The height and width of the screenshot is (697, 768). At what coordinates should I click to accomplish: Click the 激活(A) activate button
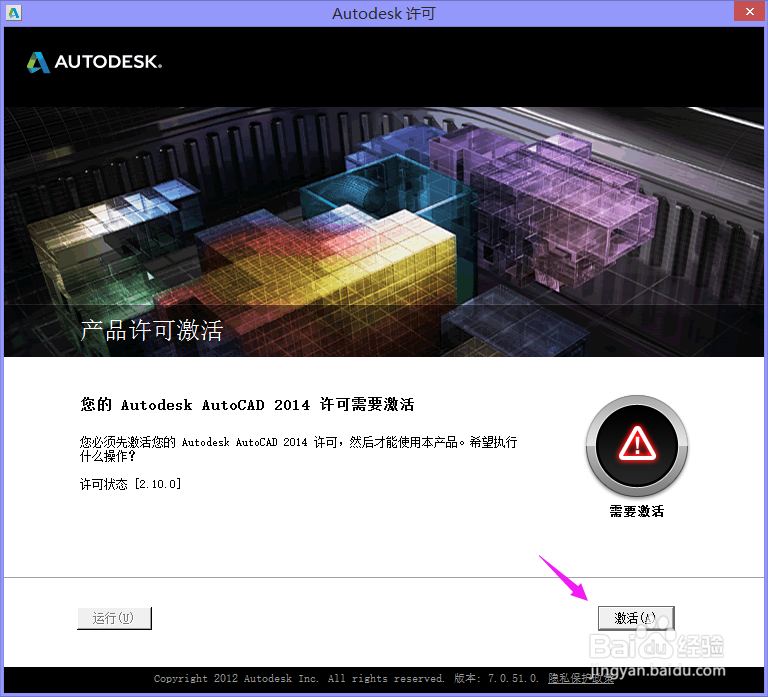click(636, 618)
